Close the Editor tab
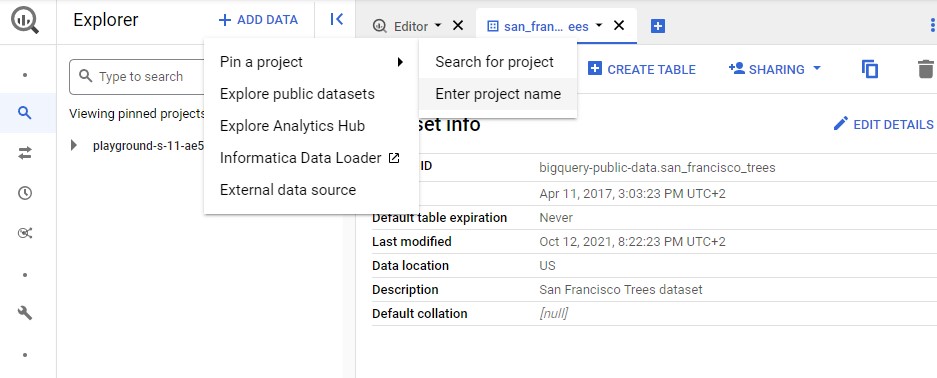 coord(458,26)
